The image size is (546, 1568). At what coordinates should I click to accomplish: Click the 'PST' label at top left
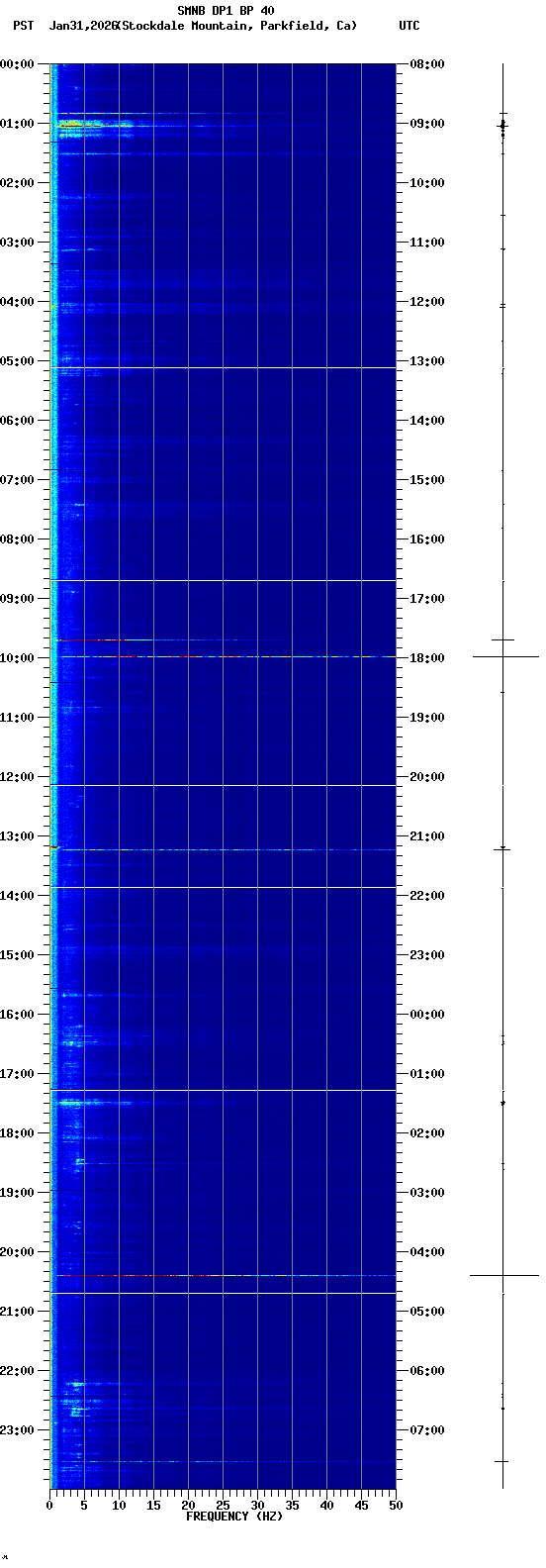coord(23,26)
